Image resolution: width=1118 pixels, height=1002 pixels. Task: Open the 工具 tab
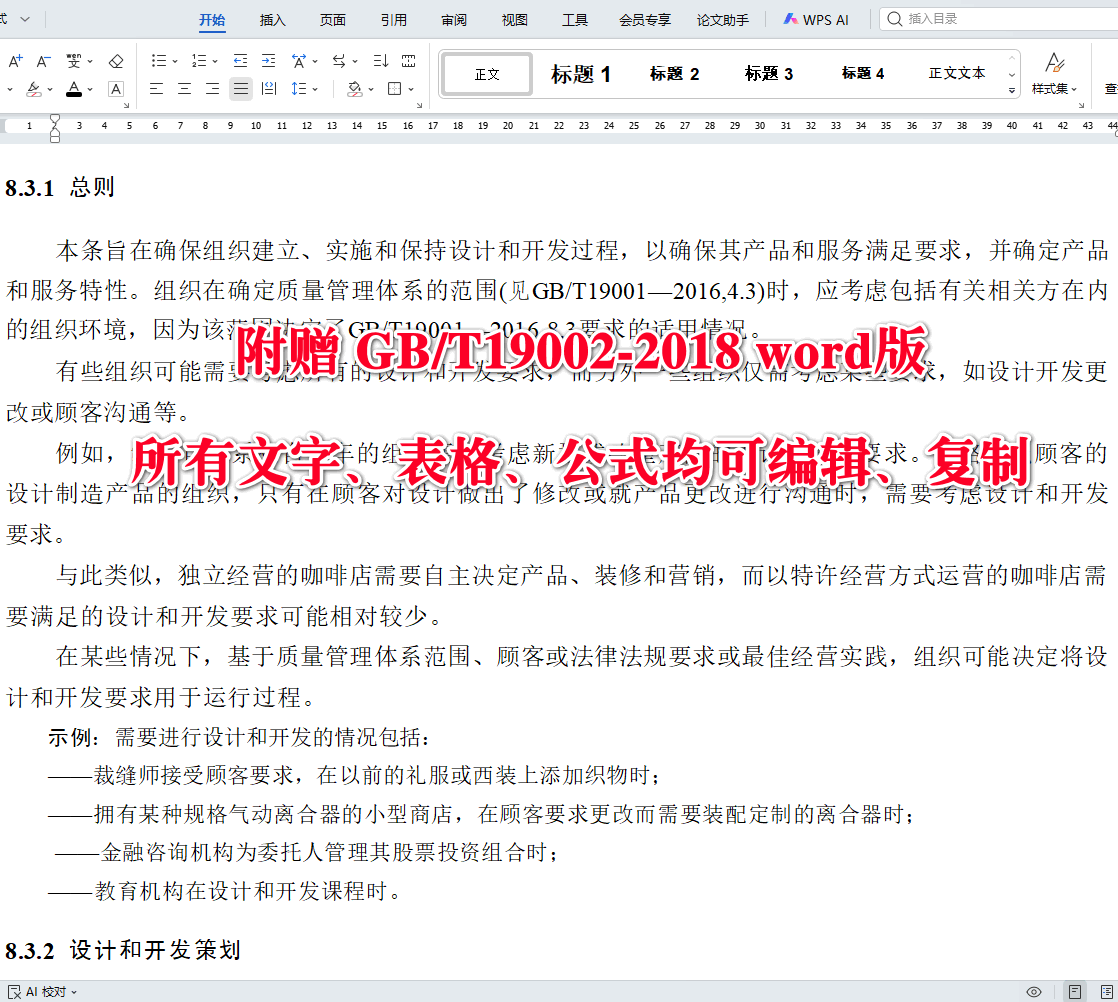pyautogui.click(x=575, y=20)
